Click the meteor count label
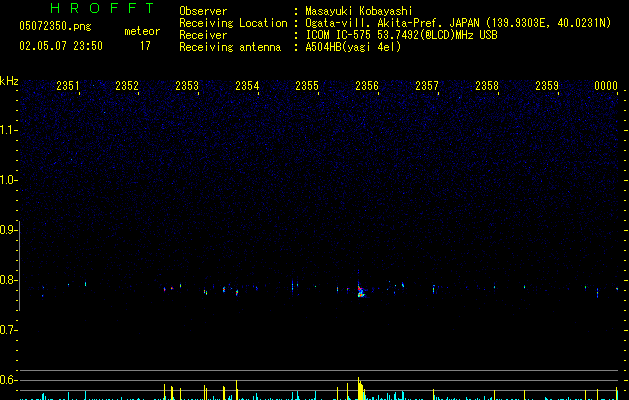Screen dimensions: 629x400 [x=142, y=31]
